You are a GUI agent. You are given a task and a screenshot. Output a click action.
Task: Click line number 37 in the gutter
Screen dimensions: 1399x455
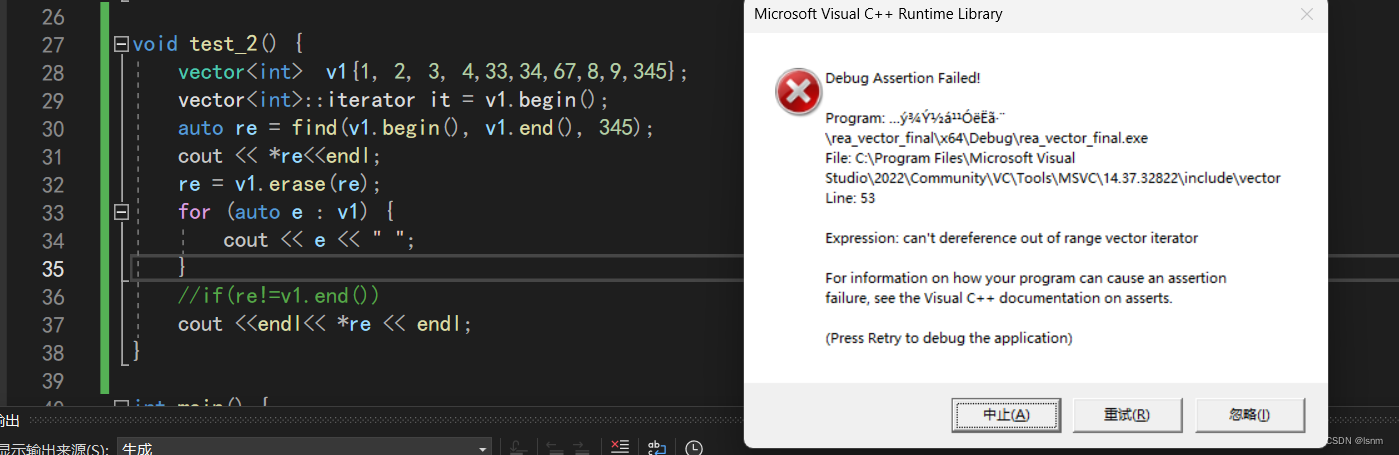click(53, 324)
